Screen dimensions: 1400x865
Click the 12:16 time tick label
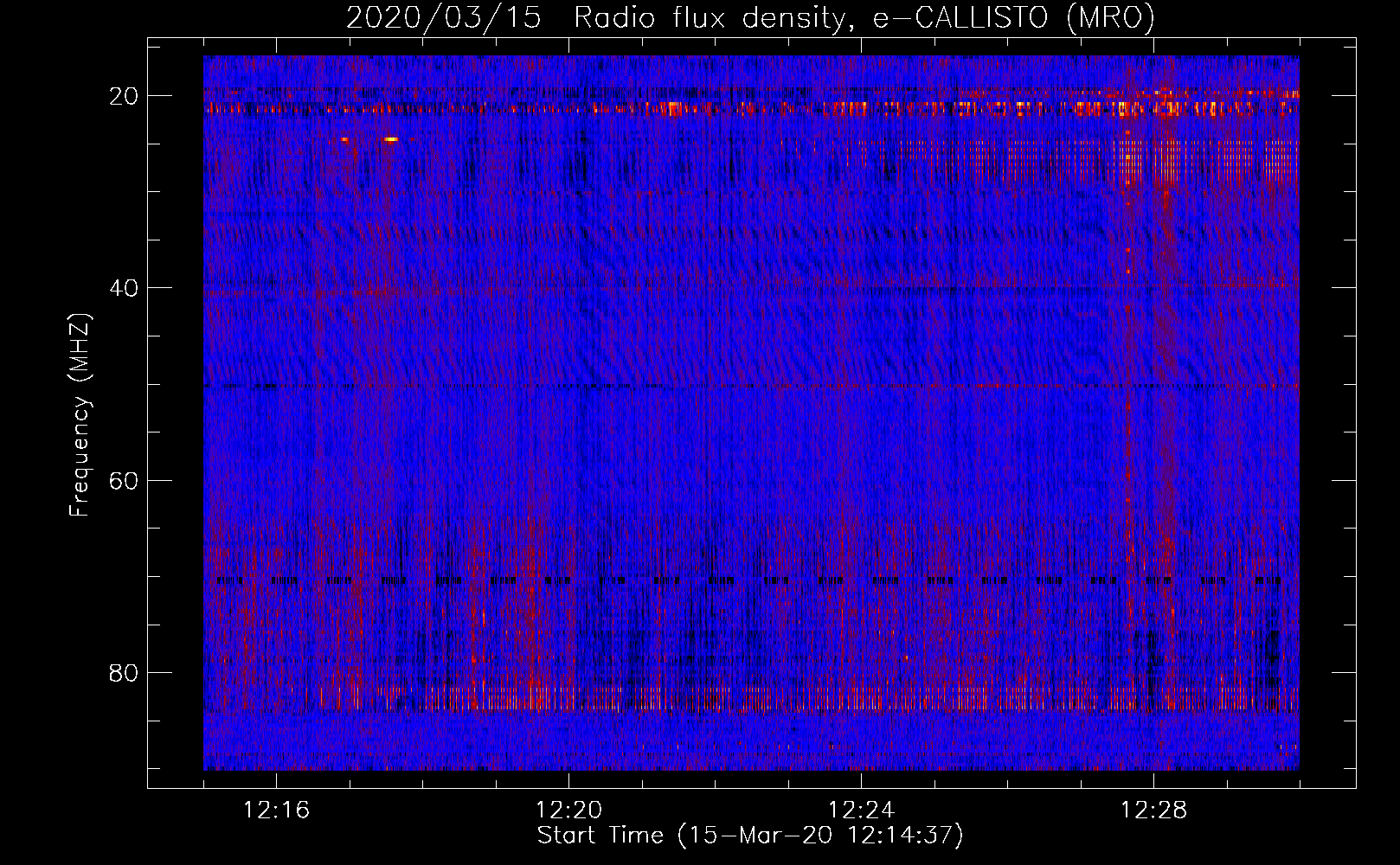point(277,811)
